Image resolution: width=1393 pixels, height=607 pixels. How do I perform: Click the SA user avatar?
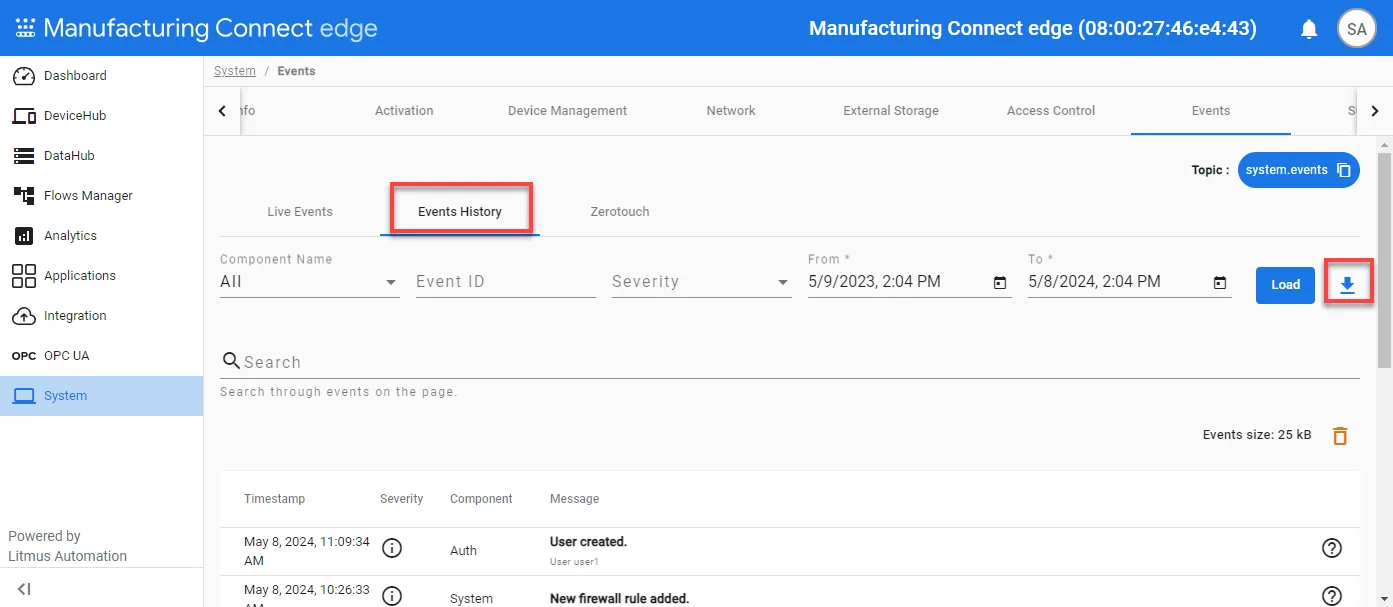coord(1357,29)
